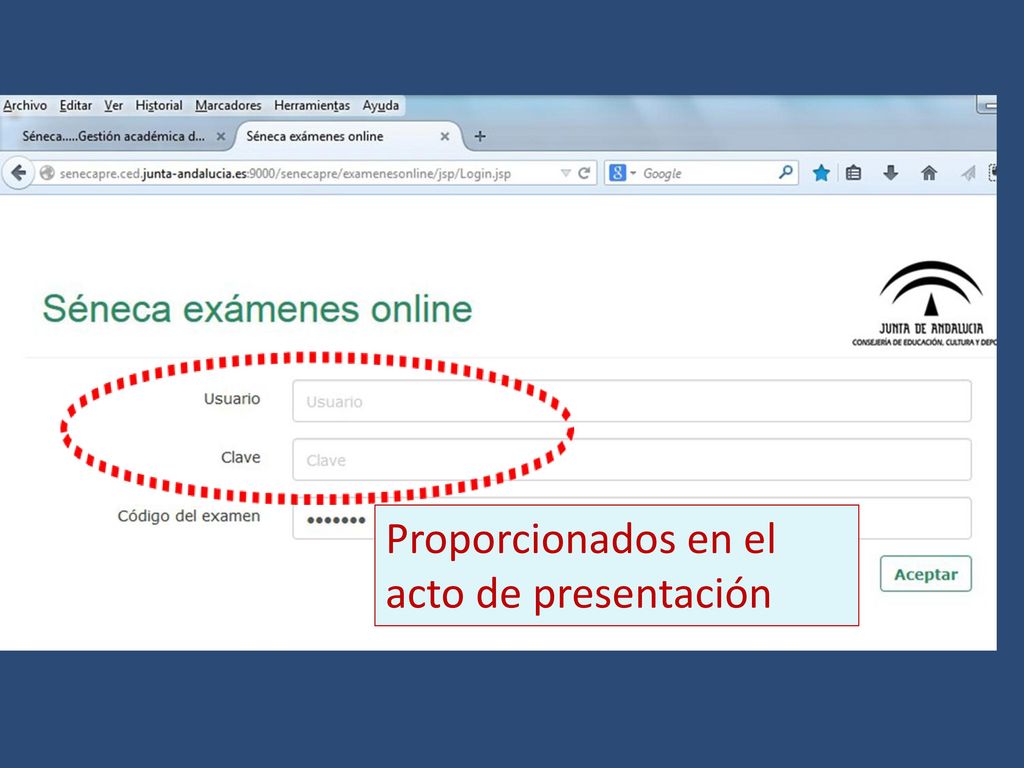
Task: Show the bookmarks list
Action: [x=854, y=173]
